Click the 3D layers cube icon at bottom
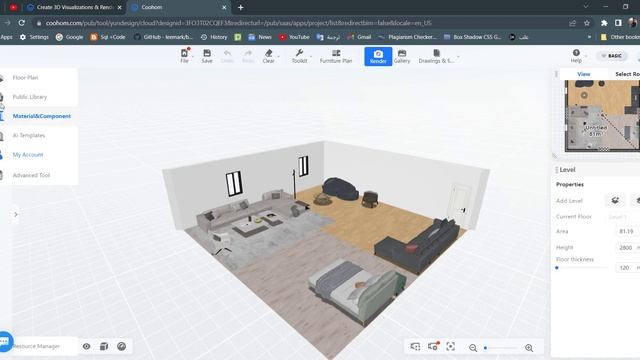The width and height of the screenshot is (640, 360). pos(104,347)
